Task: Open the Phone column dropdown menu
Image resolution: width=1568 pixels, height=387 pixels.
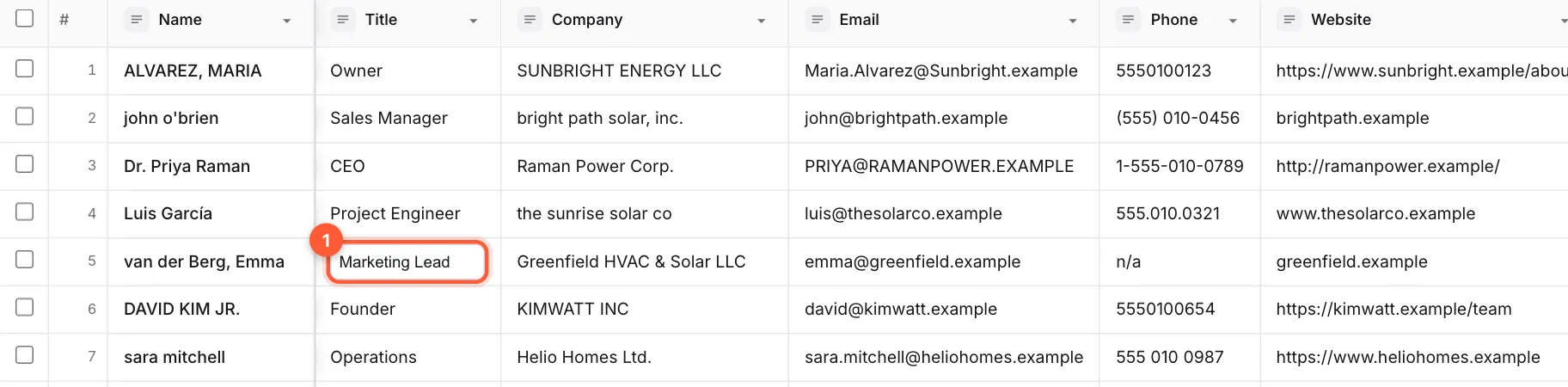Action: pos(1233,21)
